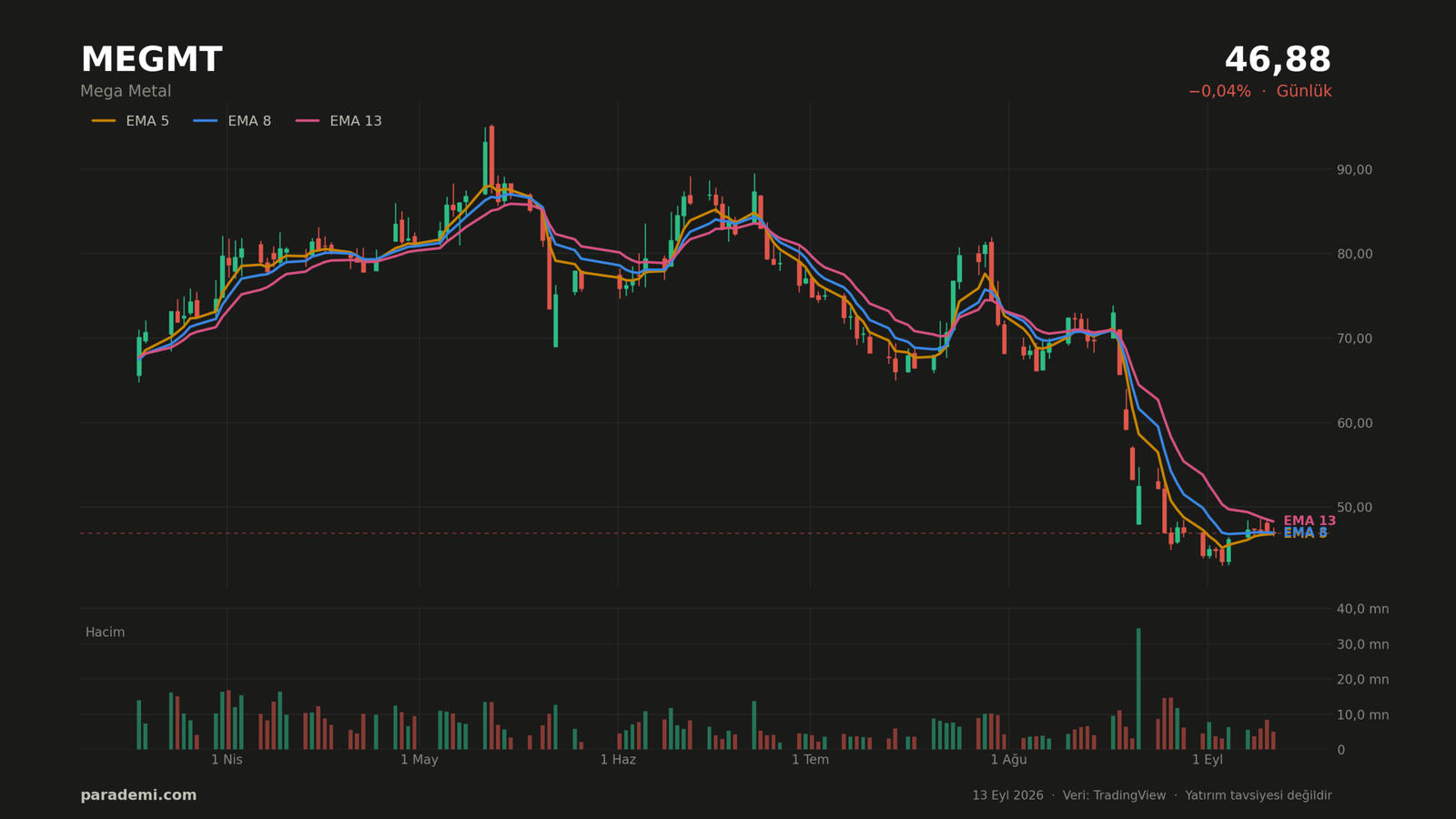Click the 1 Eyl date label
1456x819 pixels.
coord(1208,760)
